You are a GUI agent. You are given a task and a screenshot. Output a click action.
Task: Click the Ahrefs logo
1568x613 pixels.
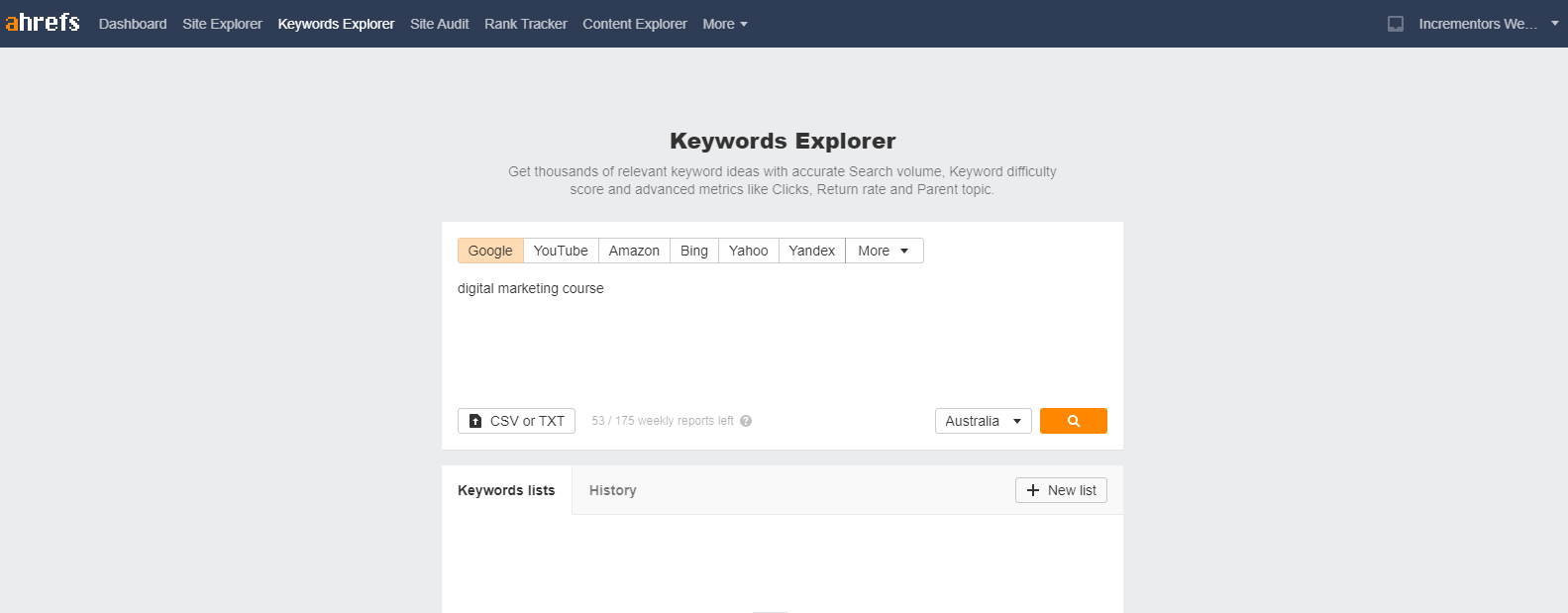tap(42, 22)
